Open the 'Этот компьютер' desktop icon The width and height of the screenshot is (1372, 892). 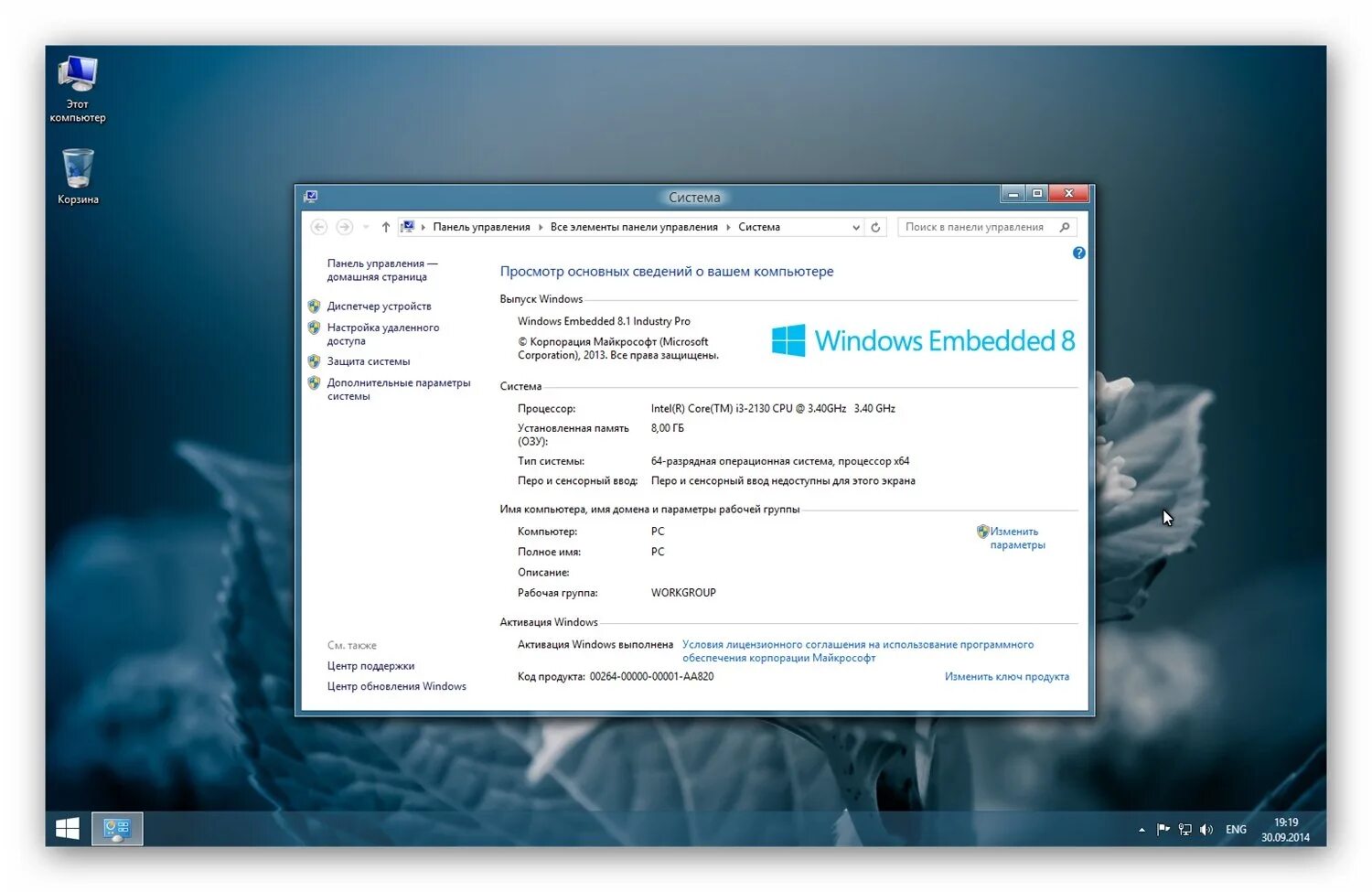pyautogui.click(x=78, y=89)
